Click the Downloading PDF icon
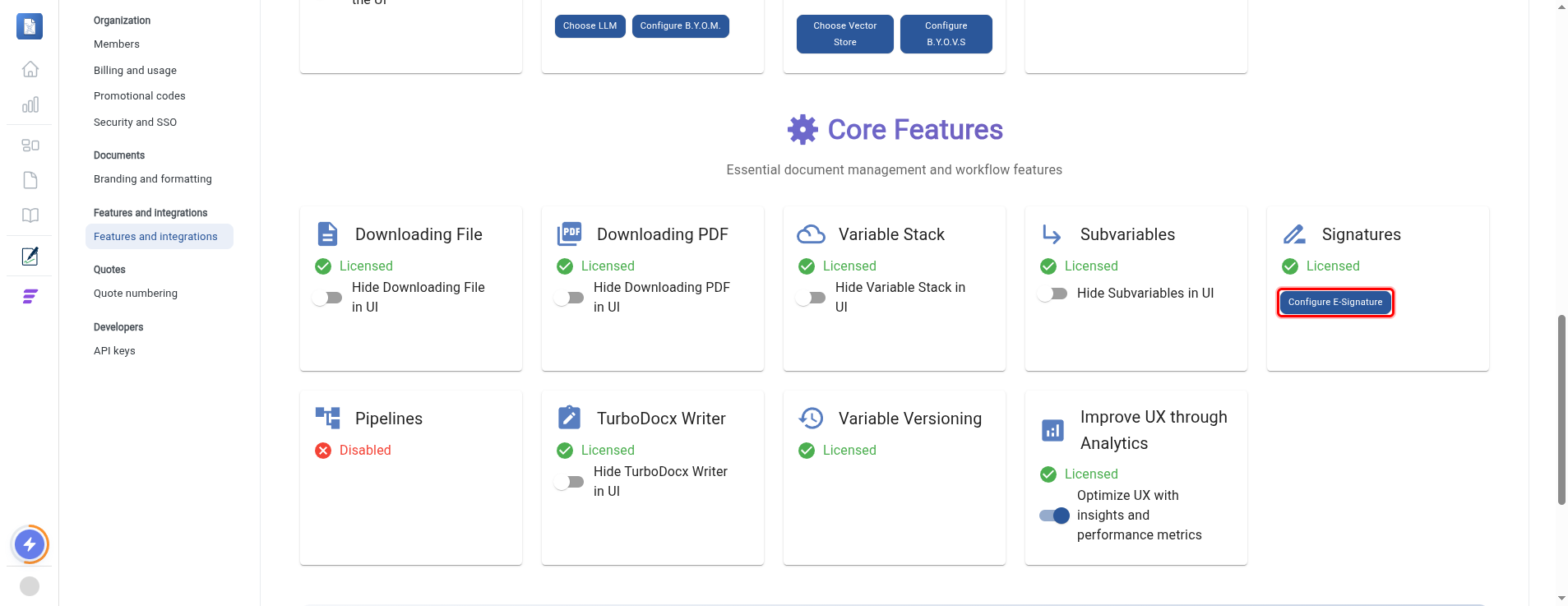1568x606 pixels. click(569, 234)
